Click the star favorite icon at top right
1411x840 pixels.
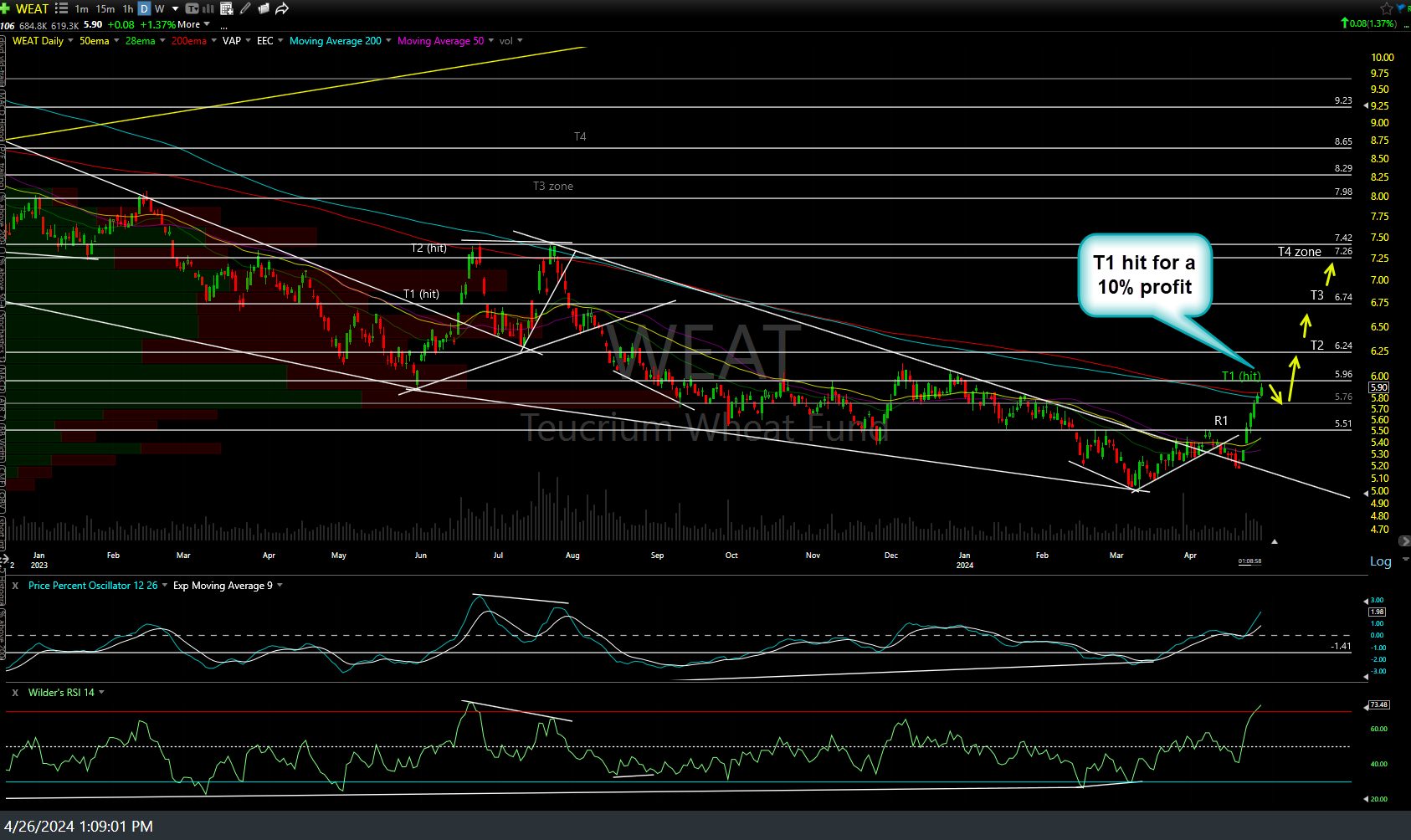tap(1386, 7)
